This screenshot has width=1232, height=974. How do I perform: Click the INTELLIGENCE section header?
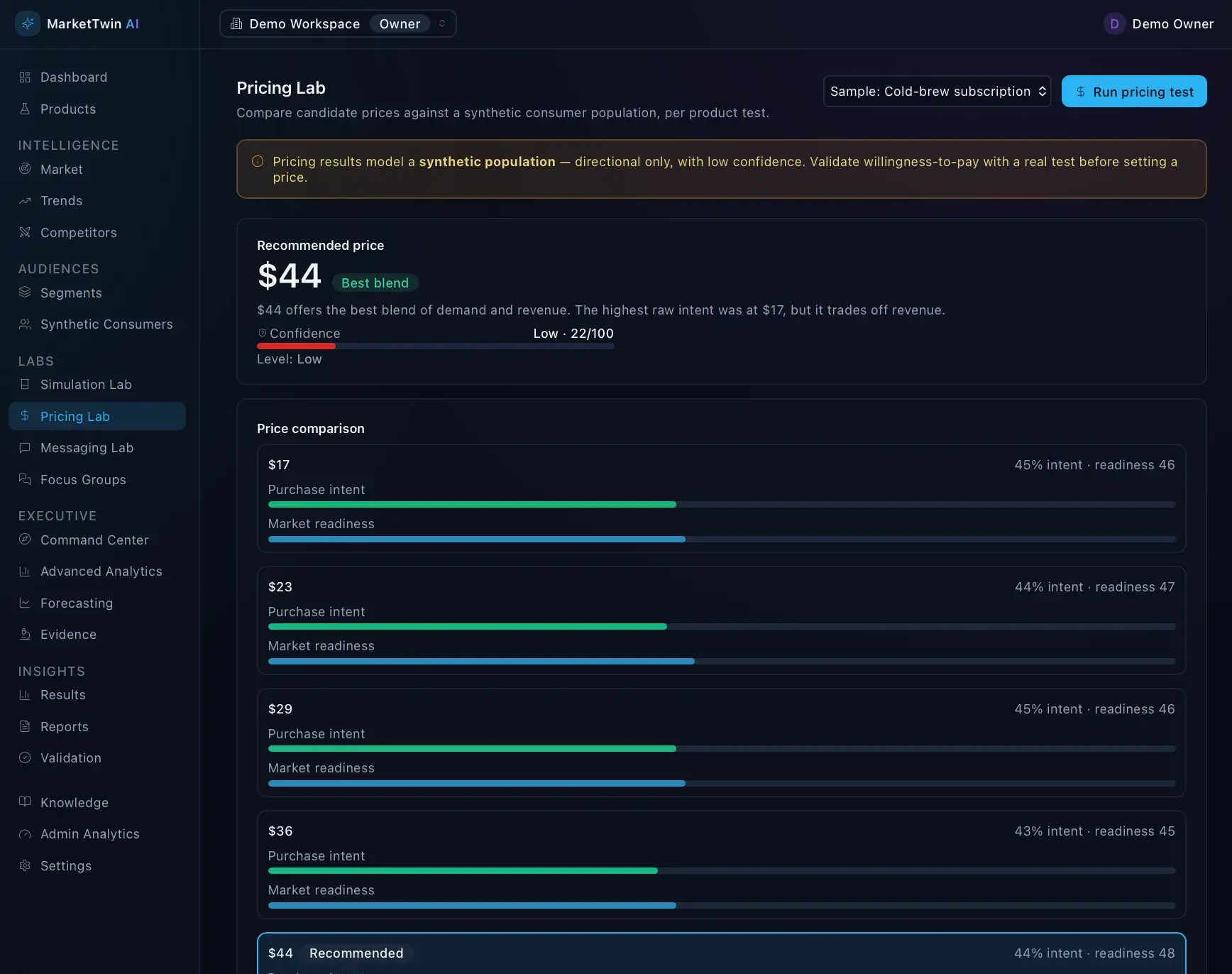point(68,145)
